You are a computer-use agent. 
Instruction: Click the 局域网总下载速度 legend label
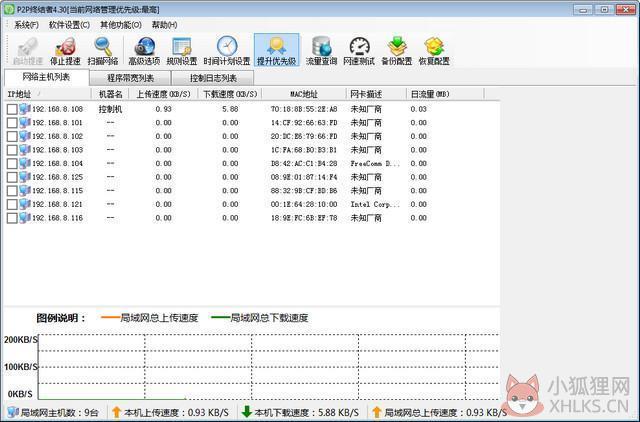click(269, 318)
